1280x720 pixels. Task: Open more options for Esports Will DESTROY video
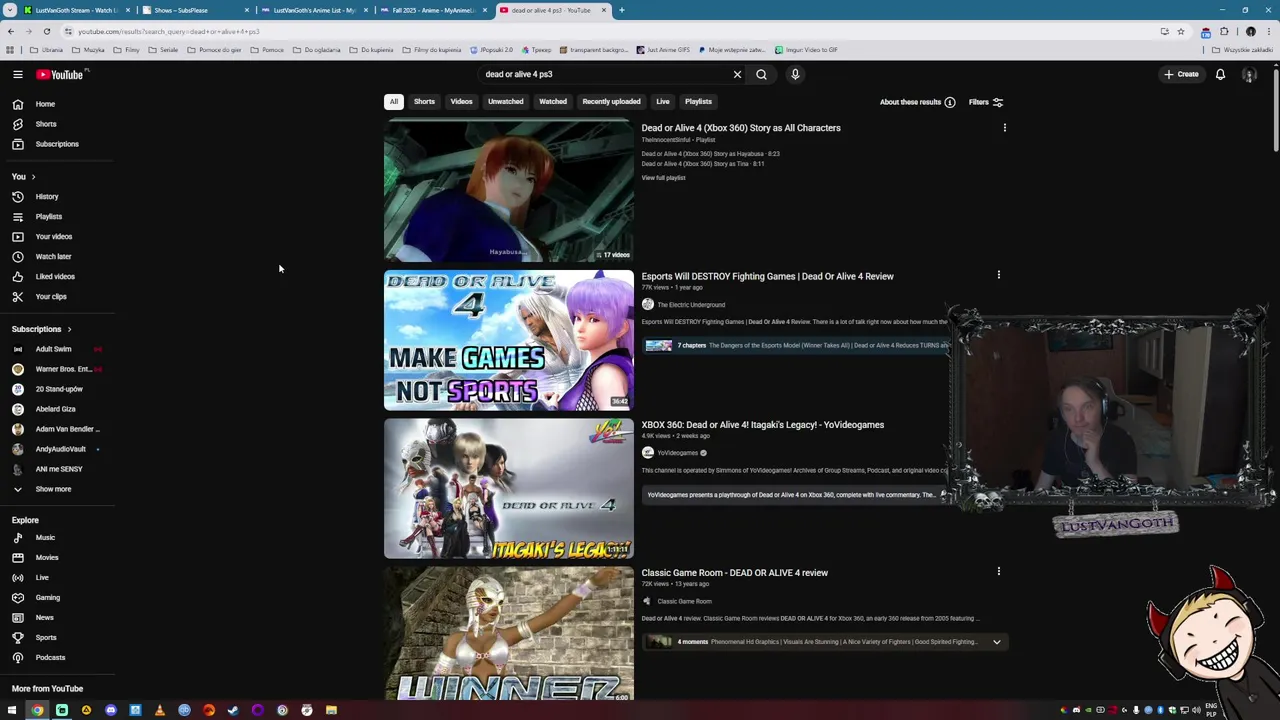click(998, 275)
